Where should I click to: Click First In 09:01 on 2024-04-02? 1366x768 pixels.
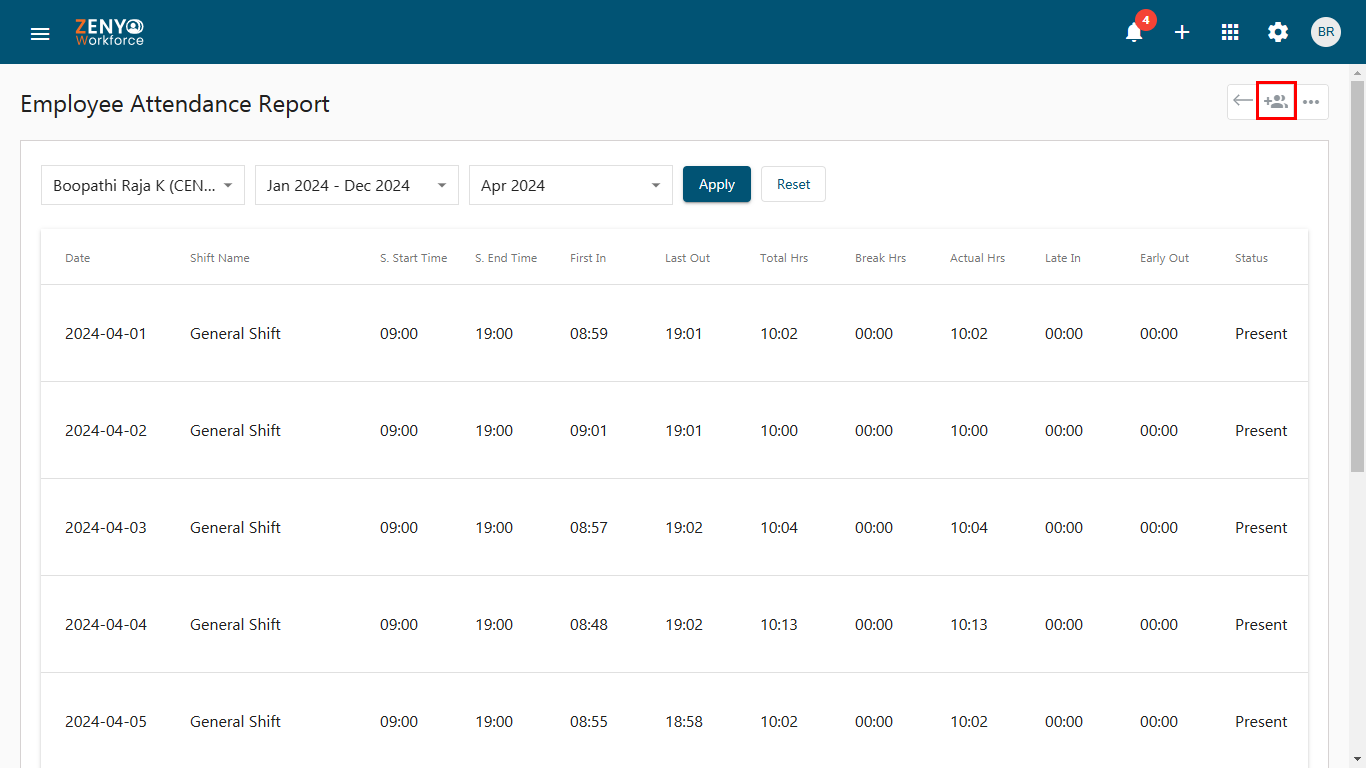(589, 431)
